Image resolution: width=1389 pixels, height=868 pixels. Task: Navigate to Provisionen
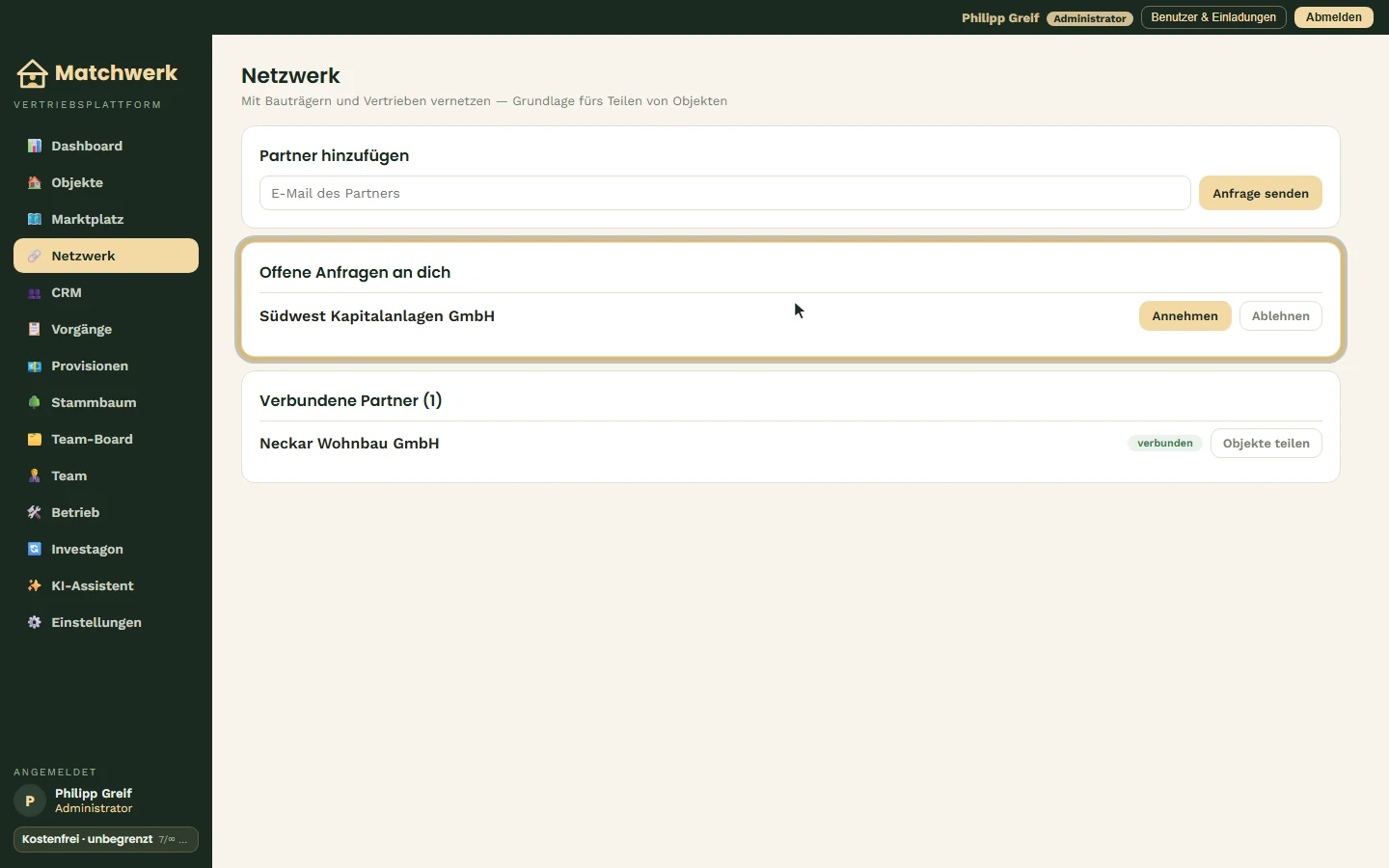[x=106, y=366]
